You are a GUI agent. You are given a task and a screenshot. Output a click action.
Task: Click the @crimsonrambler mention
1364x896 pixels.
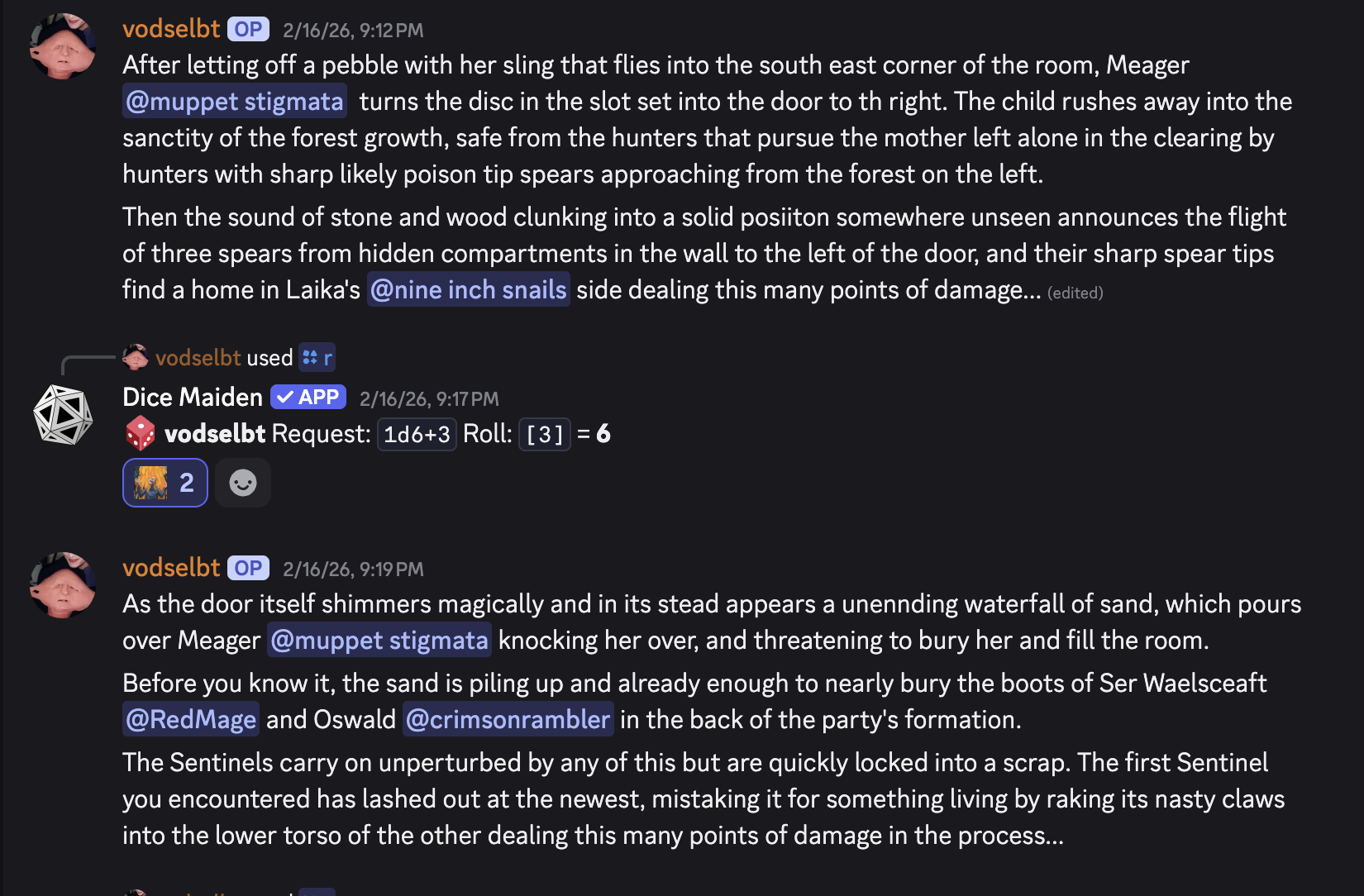[508, 720]
